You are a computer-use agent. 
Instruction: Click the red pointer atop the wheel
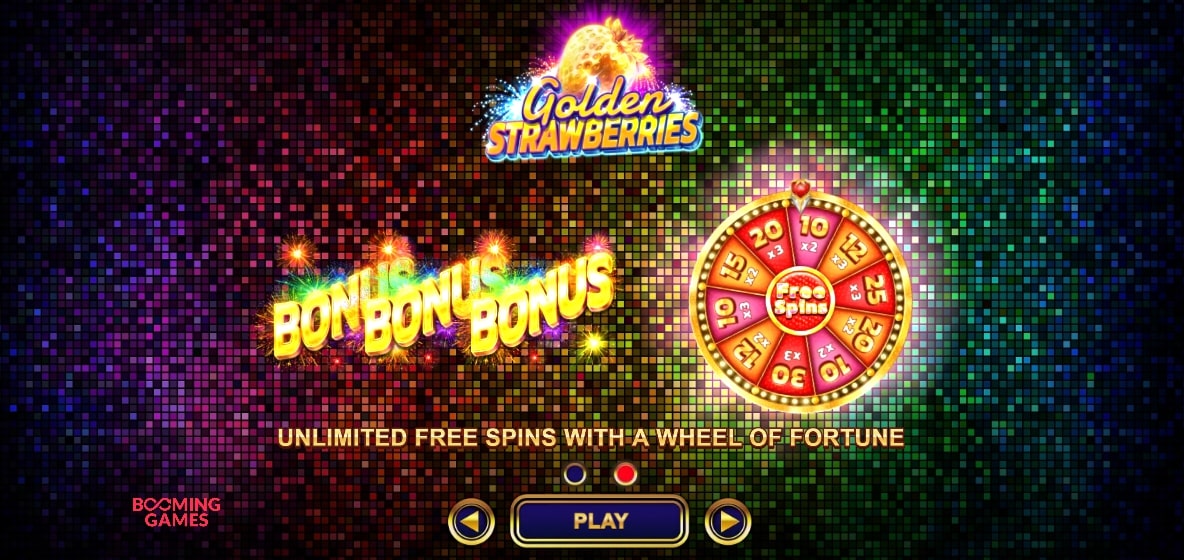pyautogui.click(x=800, y=192)
